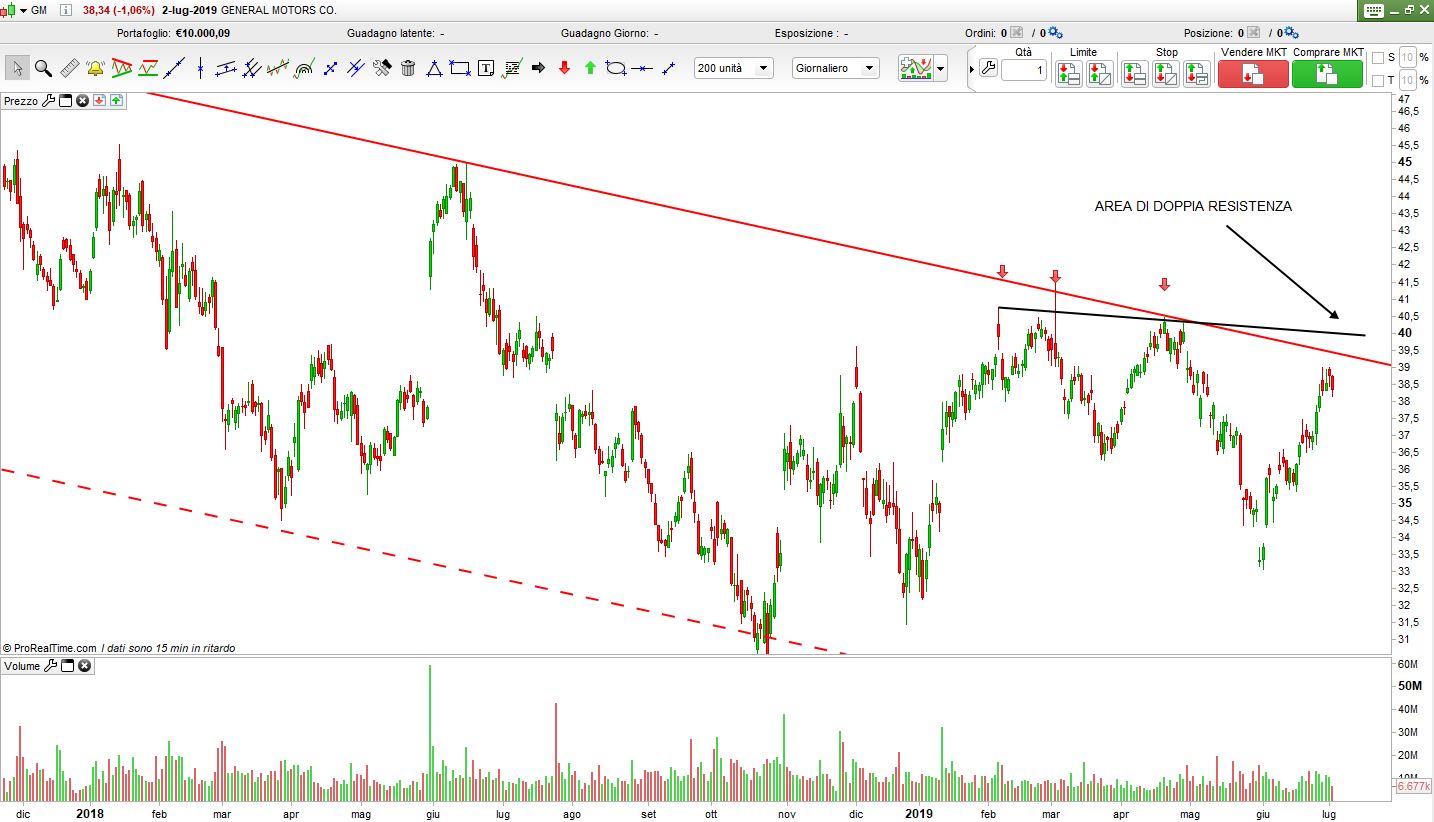Click the Qtà quantity input field

coord(1023,71)
